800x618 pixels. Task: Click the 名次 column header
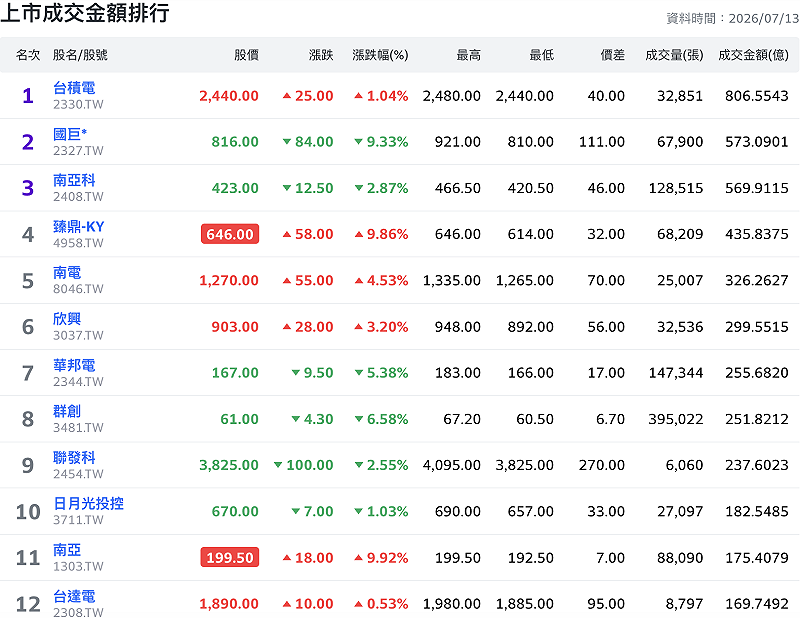[x=28, y=55]
